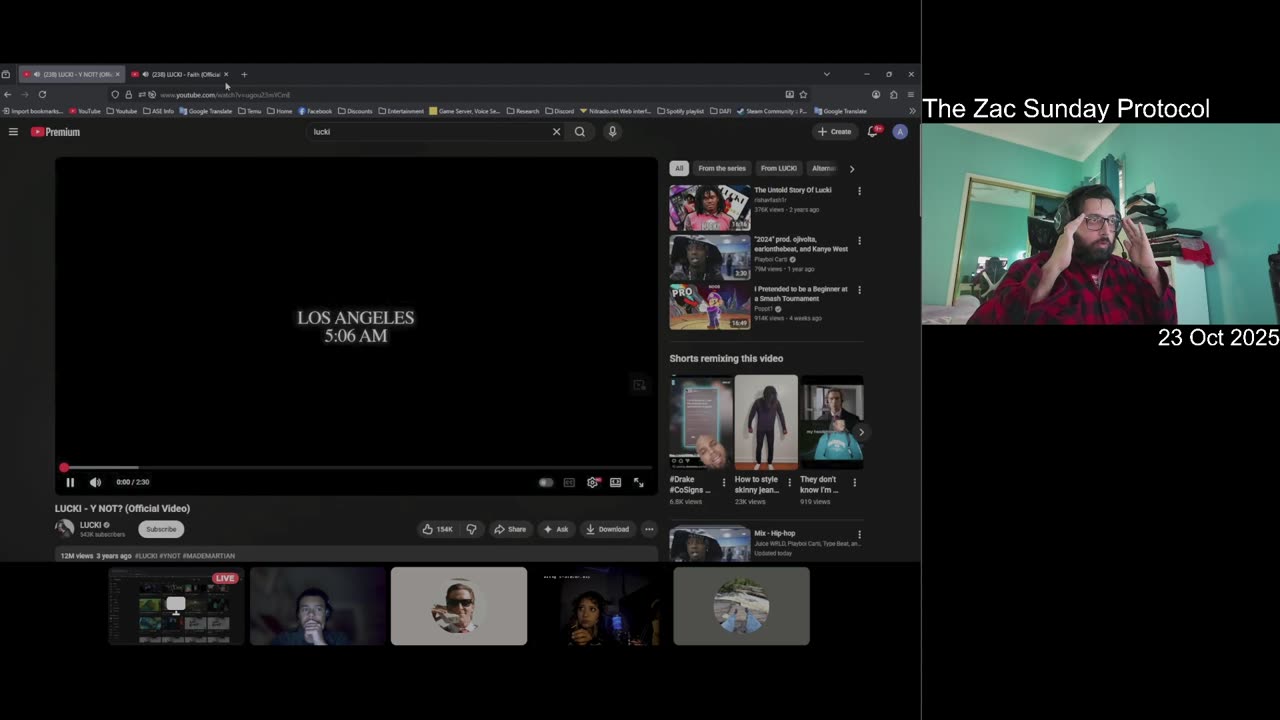Reload the current page
Image resolution: width=1280 pixels, height=720 pixels.
click(x=42, y=94)
